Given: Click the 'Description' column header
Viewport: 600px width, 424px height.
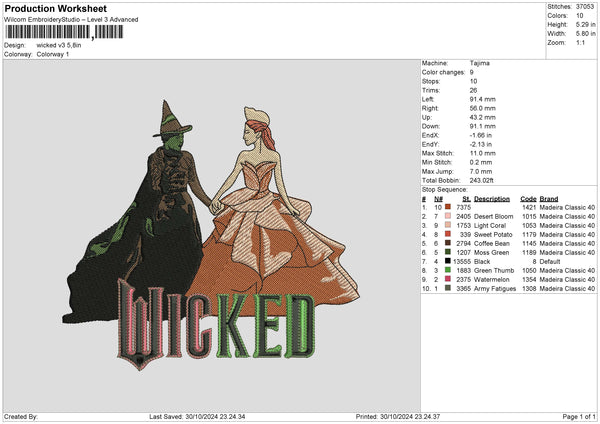Looking at the screenshot, I should click(x=492, y=199).
